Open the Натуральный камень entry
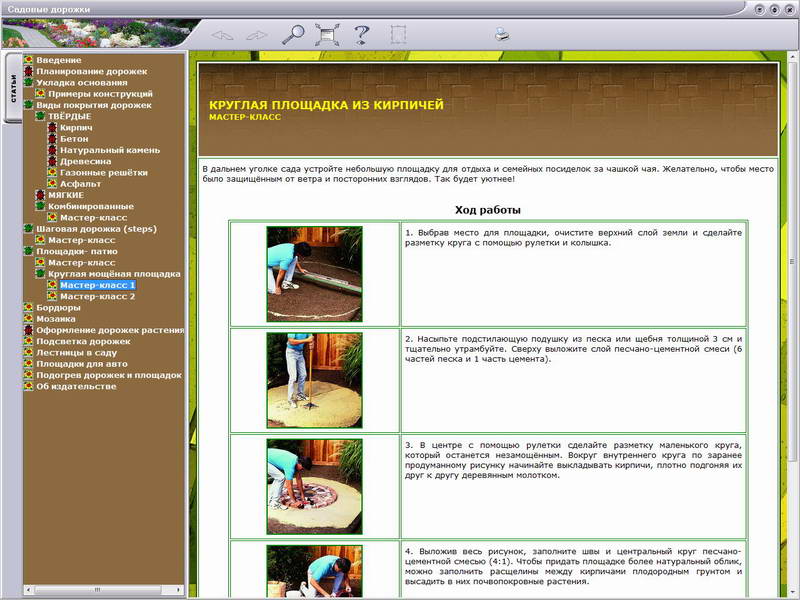 pos(110,150)
